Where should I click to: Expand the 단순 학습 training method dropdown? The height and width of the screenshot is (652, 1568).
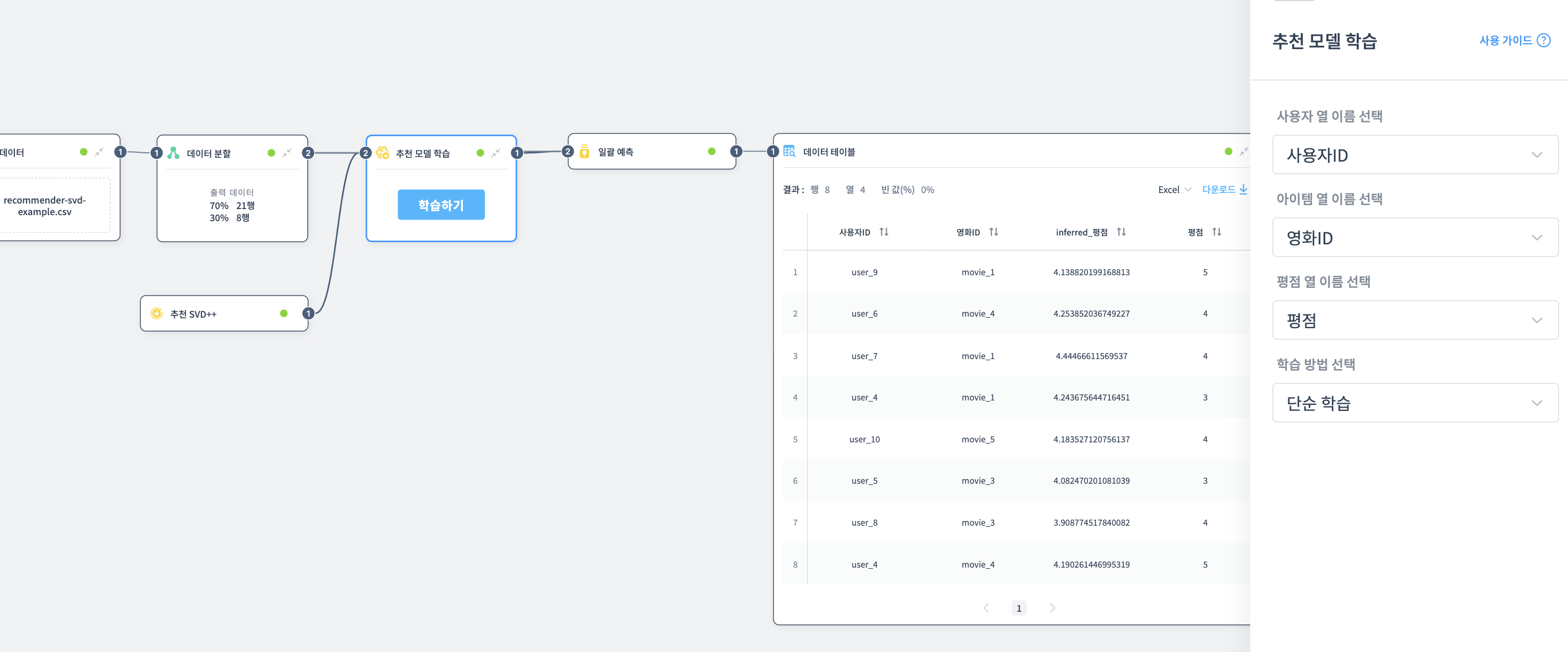click(x=1414, y=403)
